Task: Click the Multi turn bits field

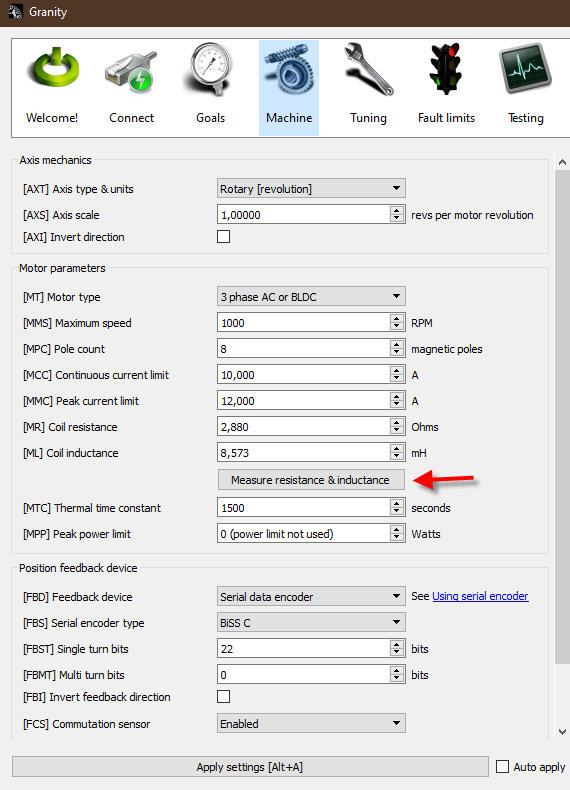Action: [x=303, y=675]
